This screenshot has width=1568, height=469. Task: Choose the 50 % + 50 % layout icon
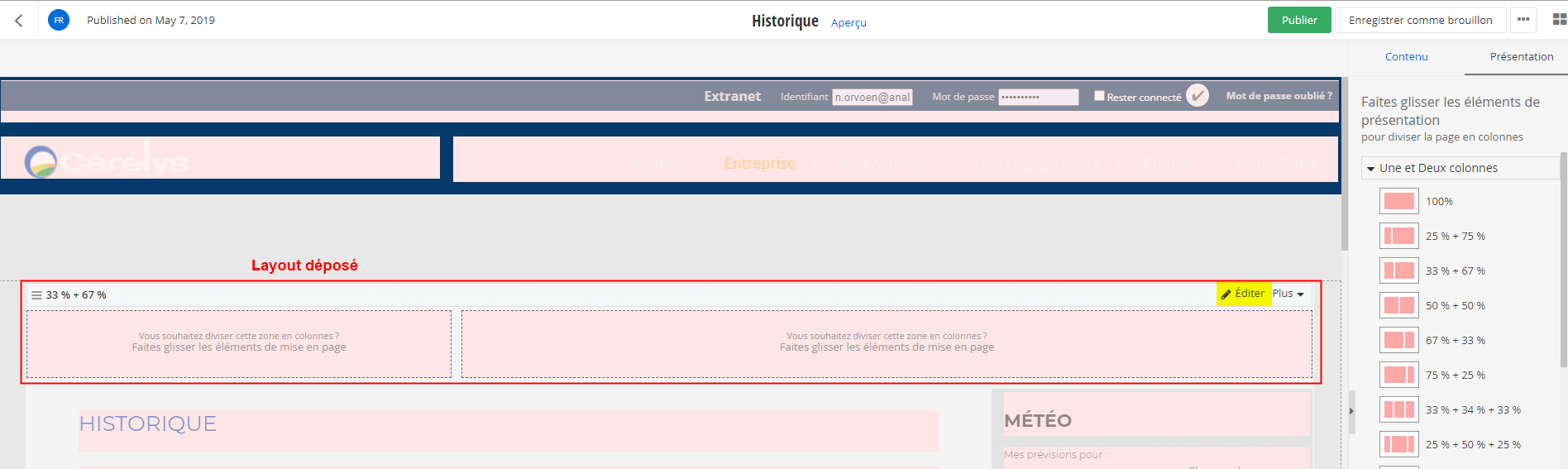tap(1398, 306)
